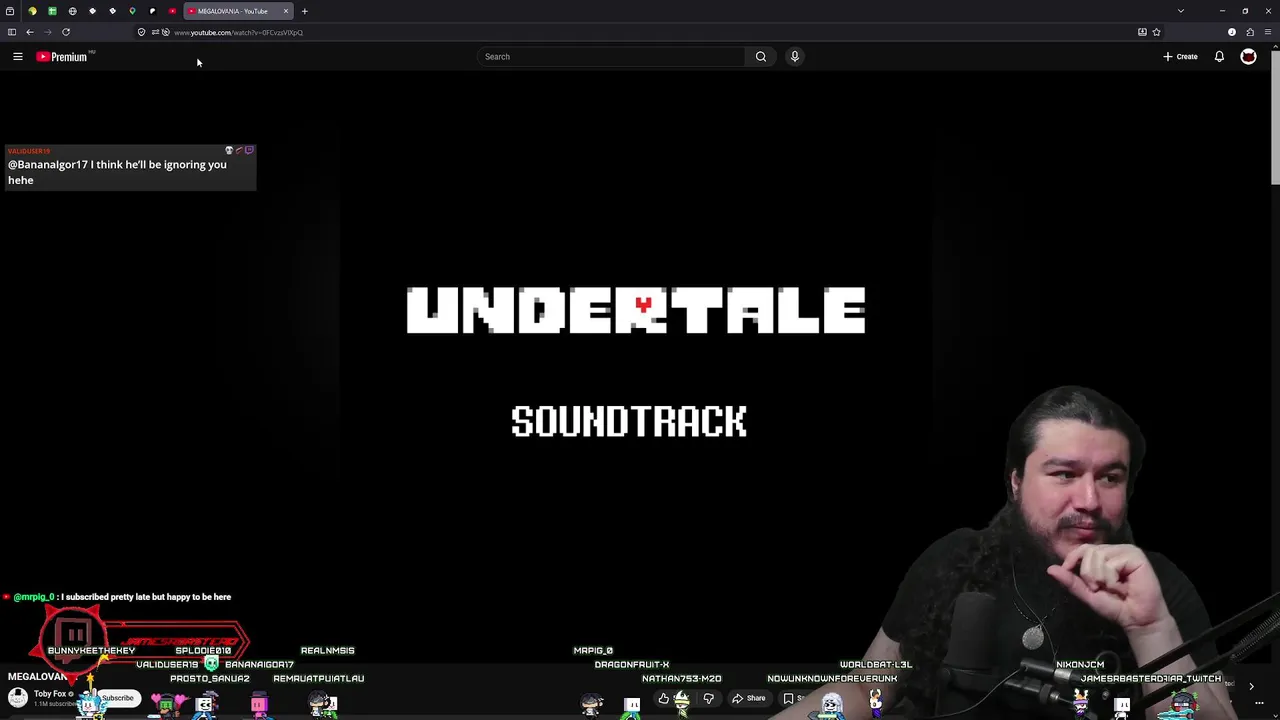Click the UNDERTALE SOUNDTRACK video player

636,365
